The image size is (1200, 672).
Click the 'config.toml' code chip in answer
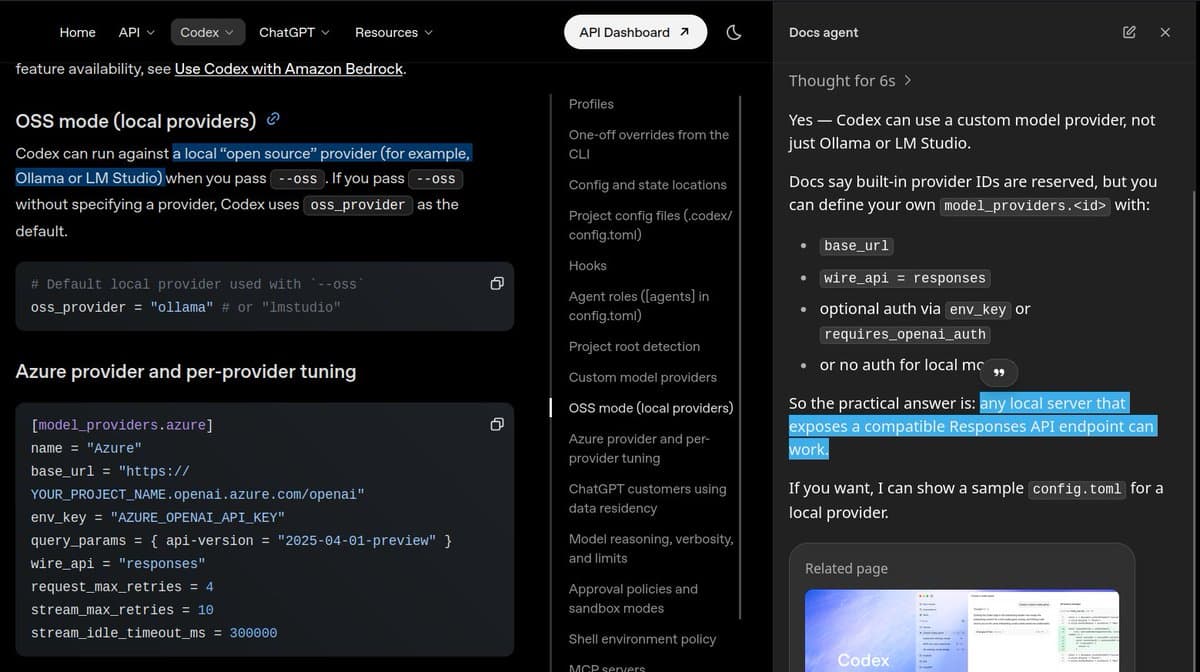point(1077,489)
